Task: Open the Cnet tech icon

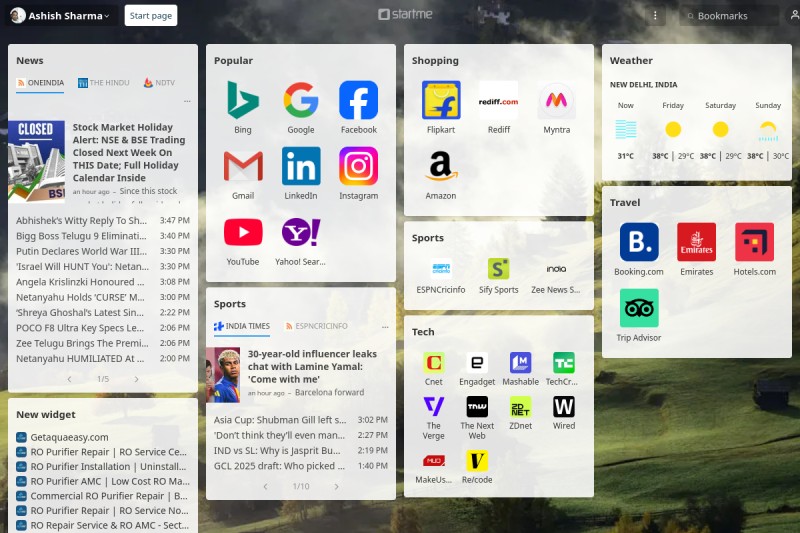Action: [x=434, y=363]
